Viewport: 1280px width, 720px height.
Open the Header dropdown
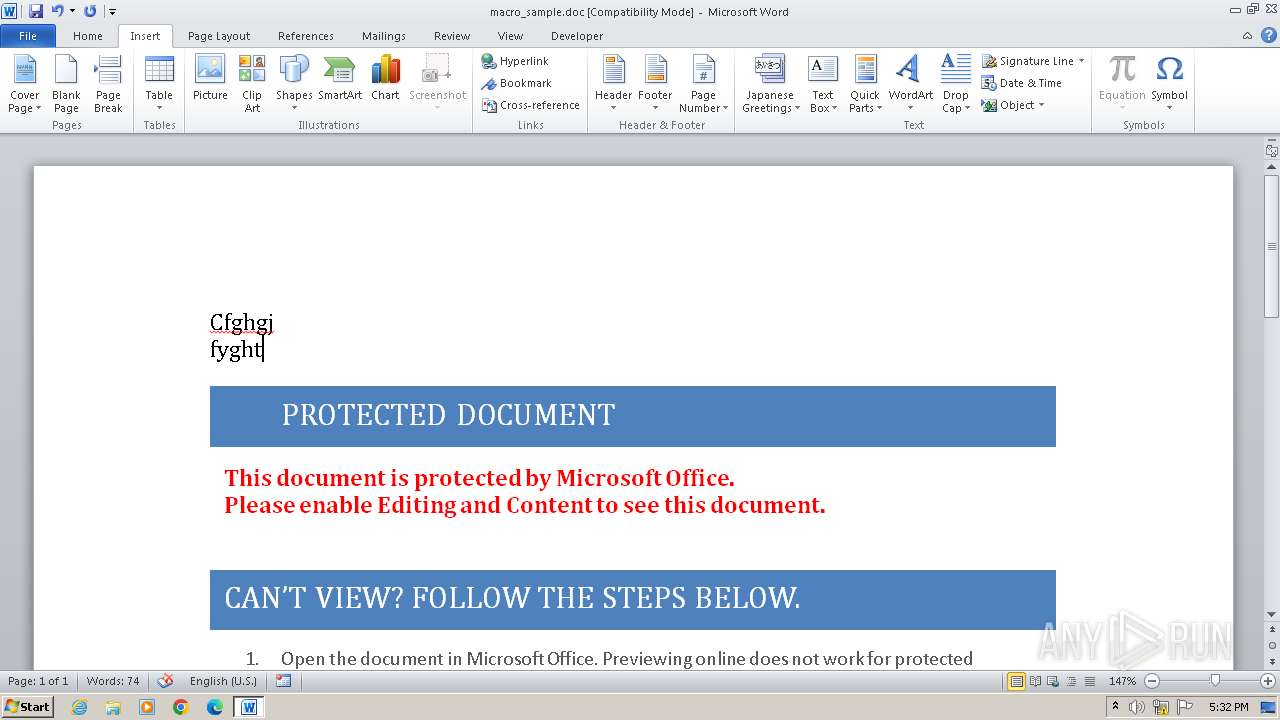(613, 84)
